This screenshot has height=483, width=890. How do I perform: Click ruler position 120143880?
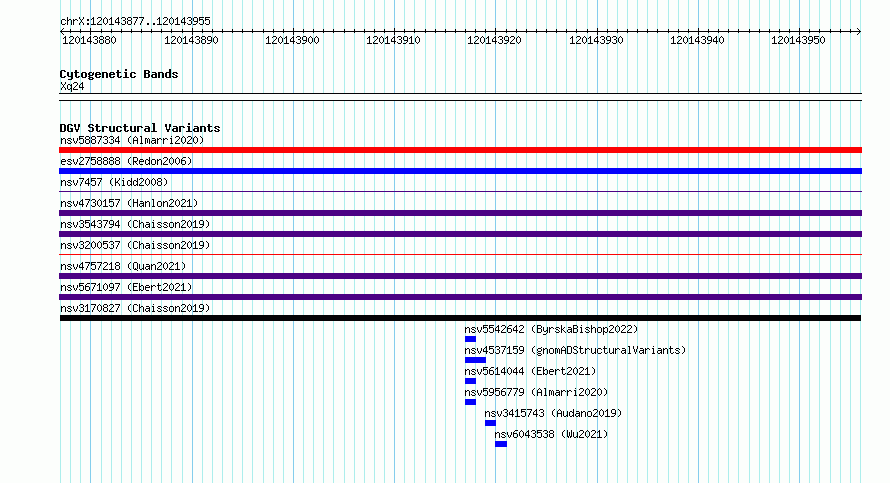click(89, 40)
